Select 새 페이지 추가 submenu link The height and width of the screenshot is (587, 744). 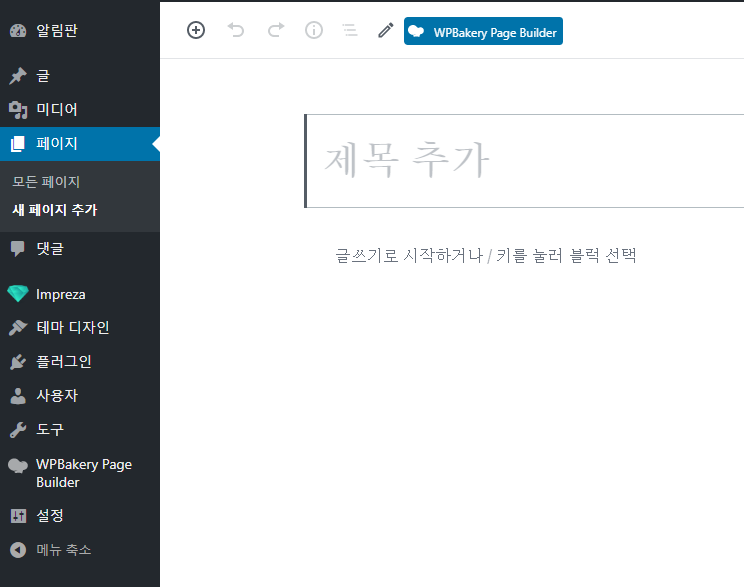click(55, 210)
